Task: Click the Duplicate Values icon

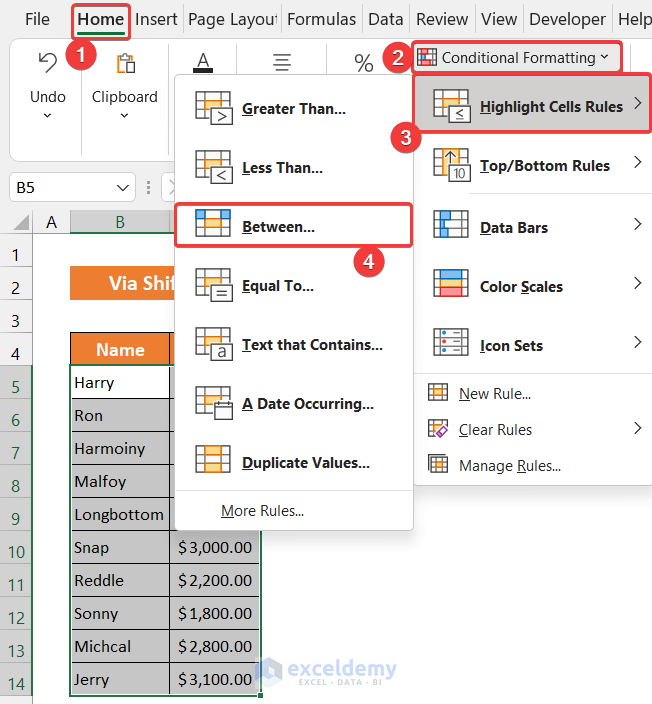Action: (213, 459)
